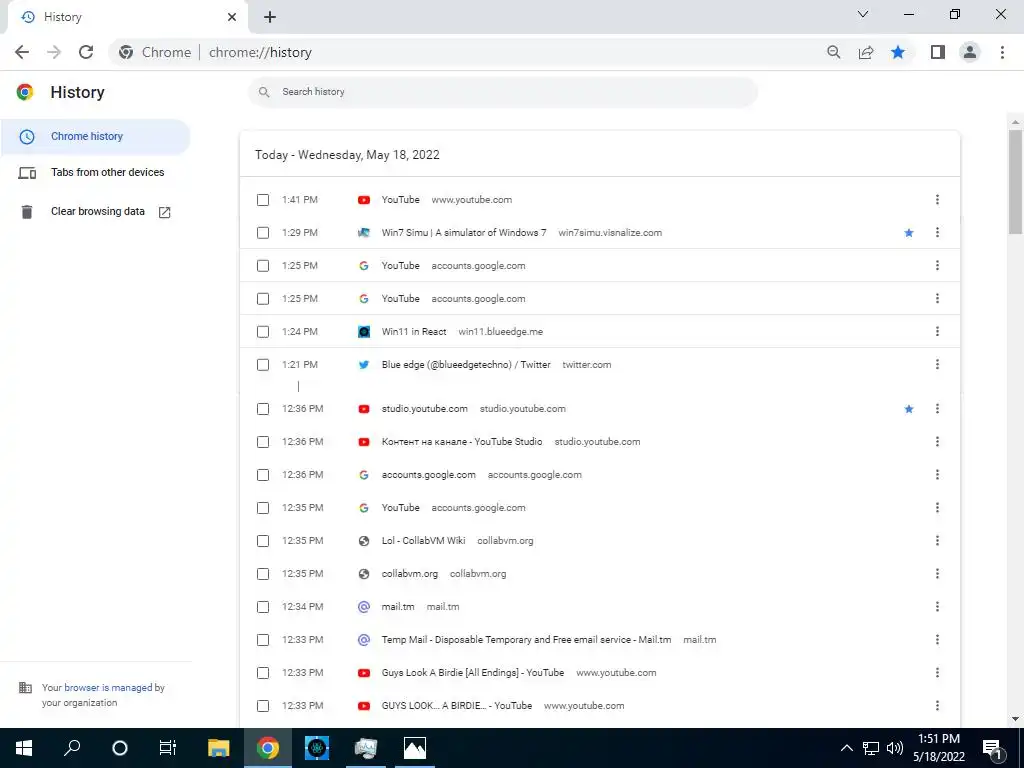This screenshot has height=768, width=1024.
Task: Open the Windows Start menu
Action: pyautogui.click(x=24, y=748)
